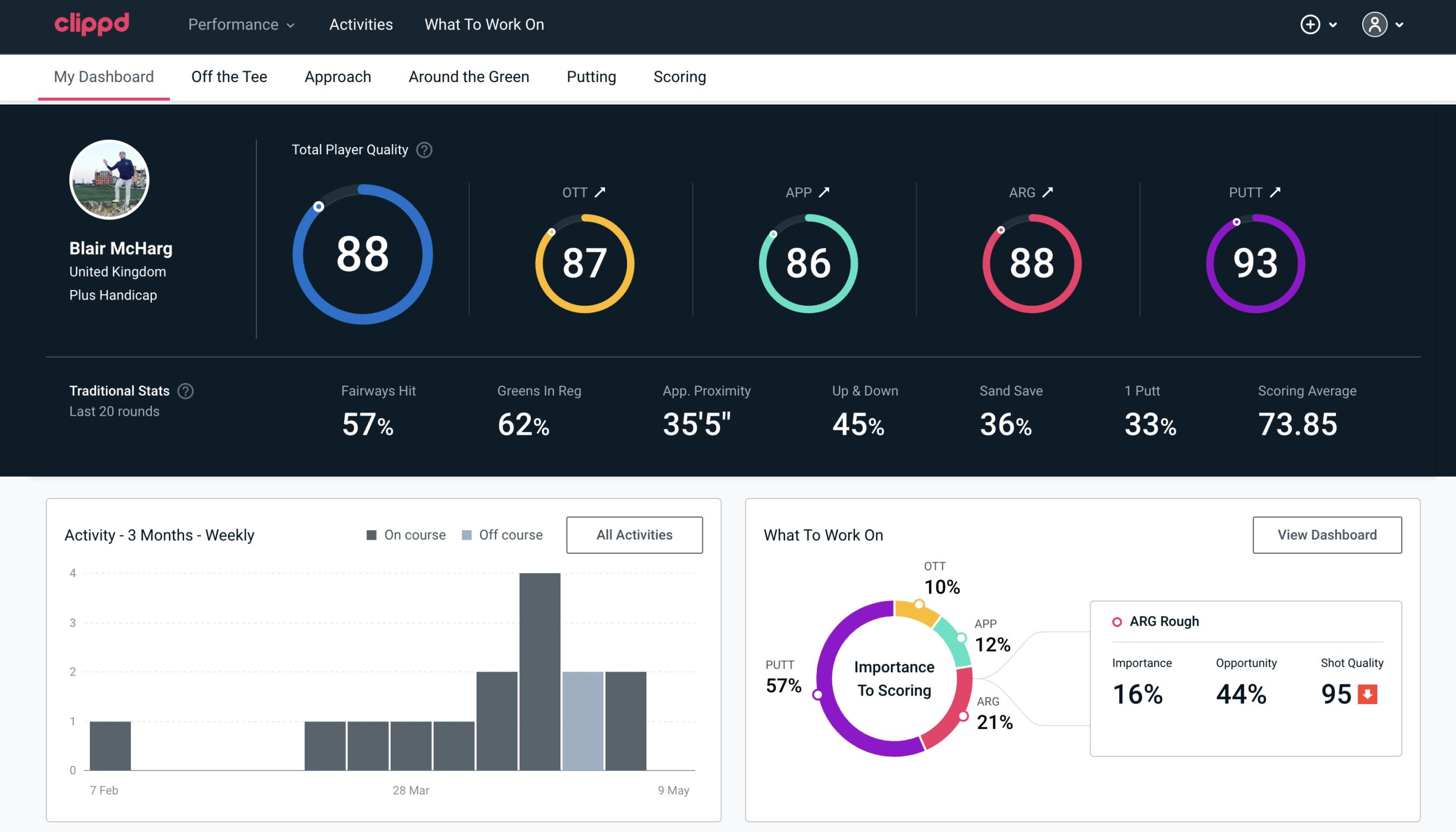Click the All Activities button

[634, 534]
